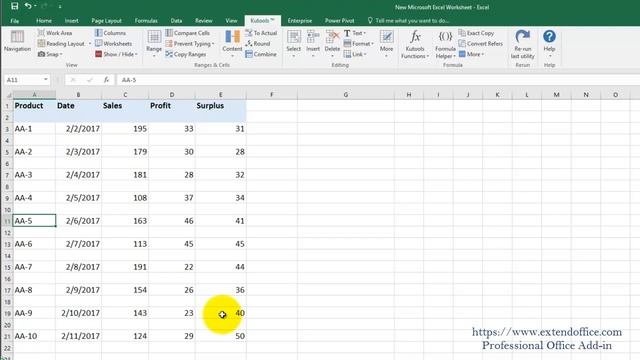
Task: Open the Content tools button
Action: tap(232, 43)
